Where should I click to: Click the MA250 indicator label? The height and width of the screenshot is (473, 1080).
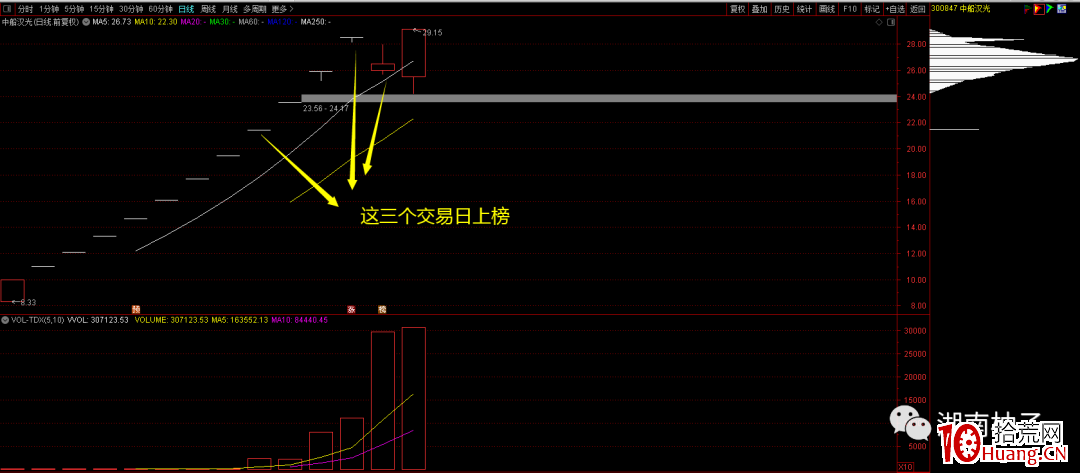point(315,22)
